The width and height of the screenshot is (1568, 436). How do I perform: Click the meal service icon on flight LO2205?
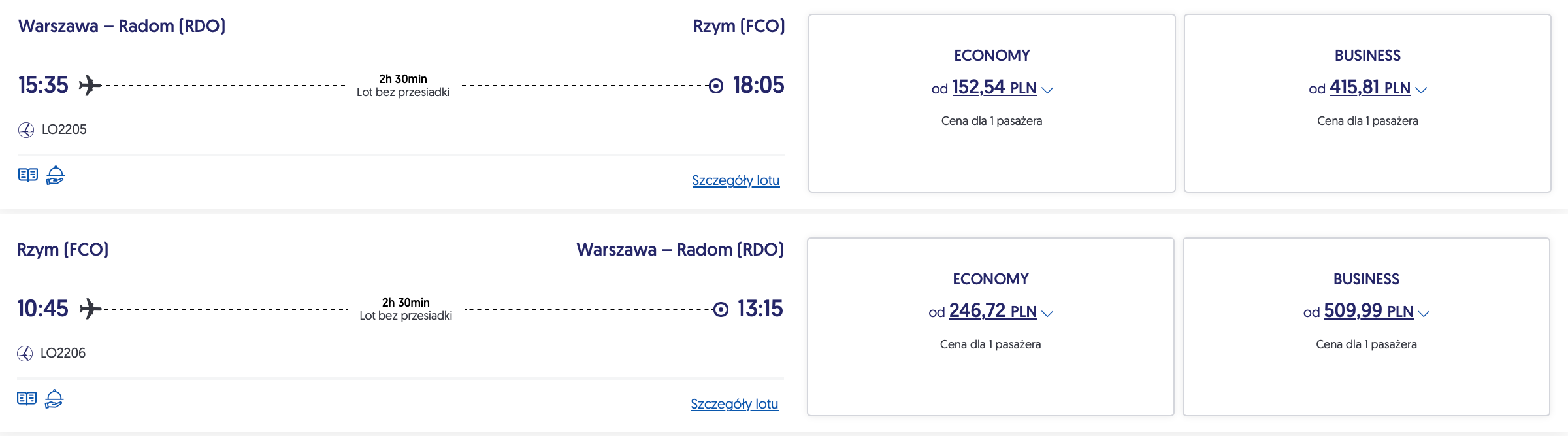(x=56, y=175)
